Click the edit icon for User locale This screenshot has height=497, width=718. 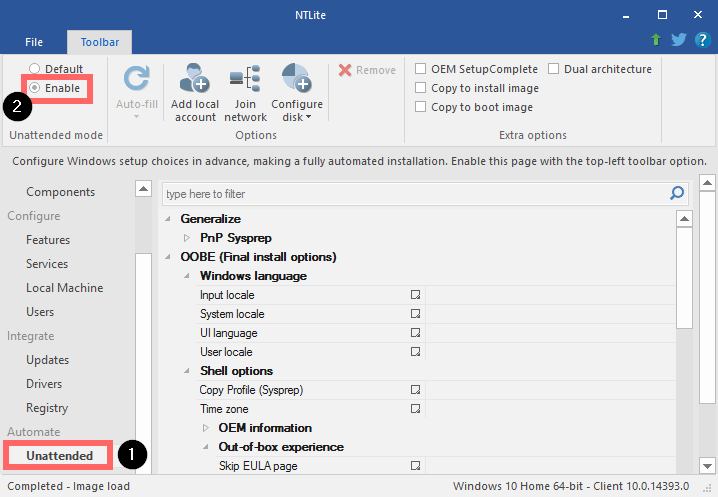(415, 352)
